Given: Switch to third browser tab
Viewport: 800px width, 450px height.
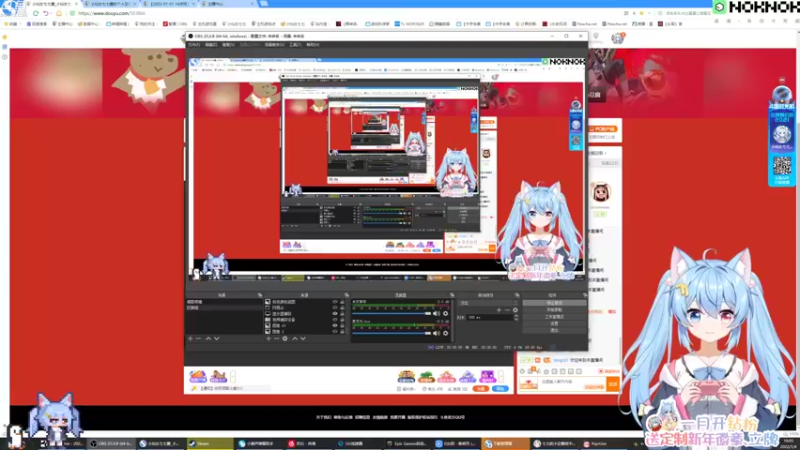Looking at the screenshot, I should click(169, 4).
